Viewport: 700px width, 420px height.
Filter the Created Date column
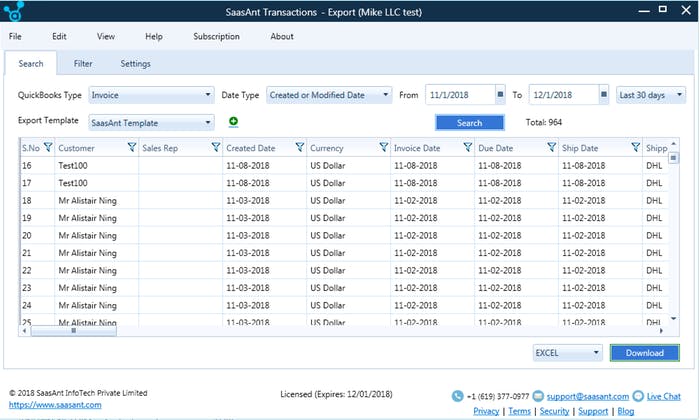pos(300,147)
